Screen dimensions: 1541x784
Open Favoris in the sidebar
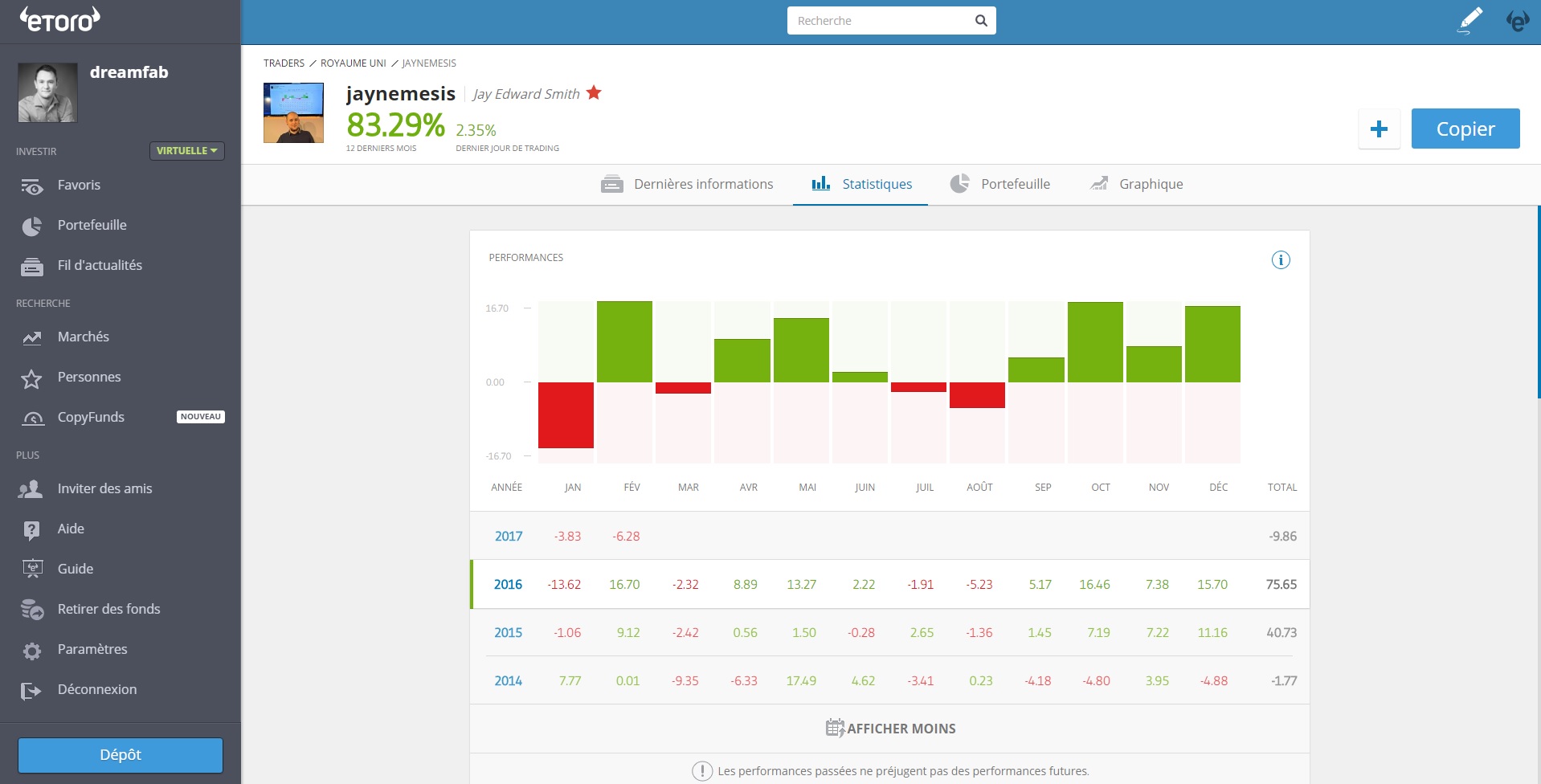click(79, 185)
